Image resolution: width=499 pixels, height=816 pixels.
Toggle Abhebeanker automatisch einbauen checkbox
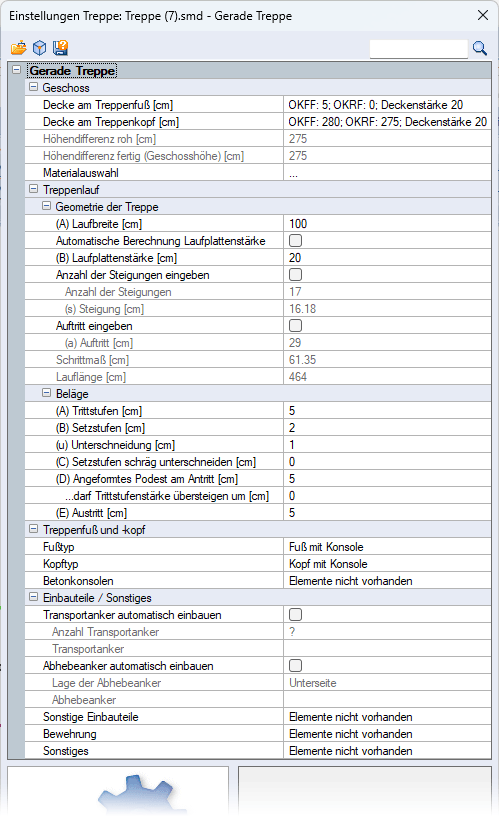(296, 666)
